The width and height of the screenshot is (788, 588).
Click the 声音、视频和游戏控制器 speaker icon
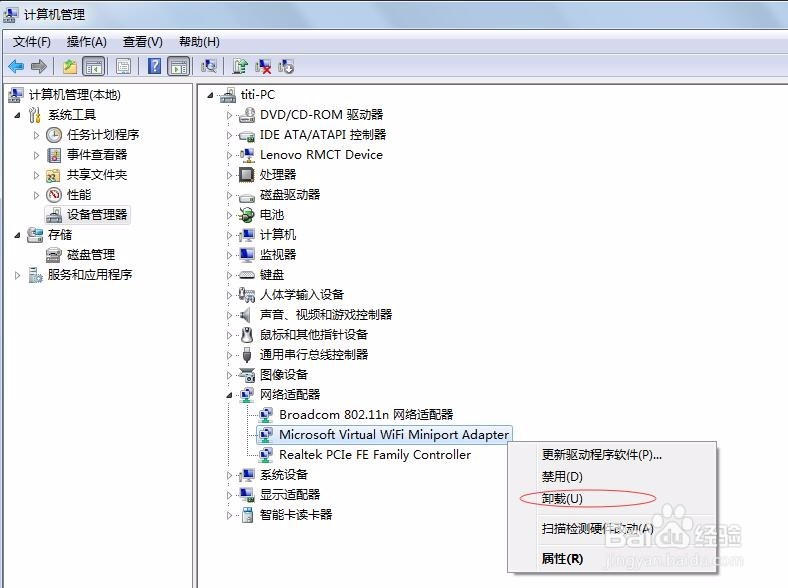pos(246,315)
